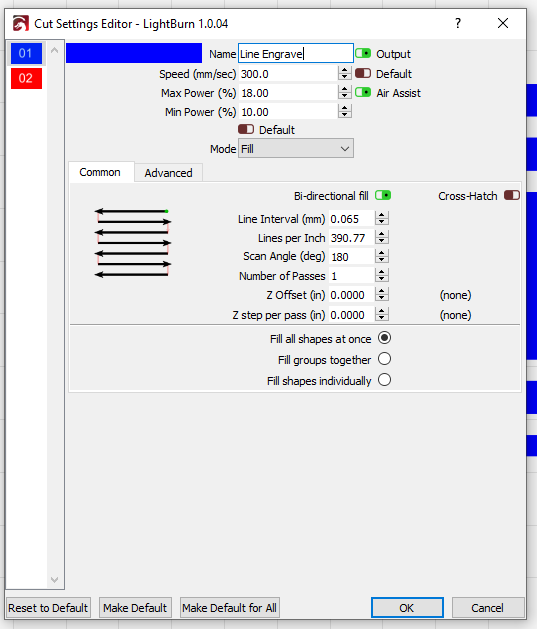Choose Fill shapes individually radio button
The width and height of the screenshot is (537, 629).
coord(384,380)
